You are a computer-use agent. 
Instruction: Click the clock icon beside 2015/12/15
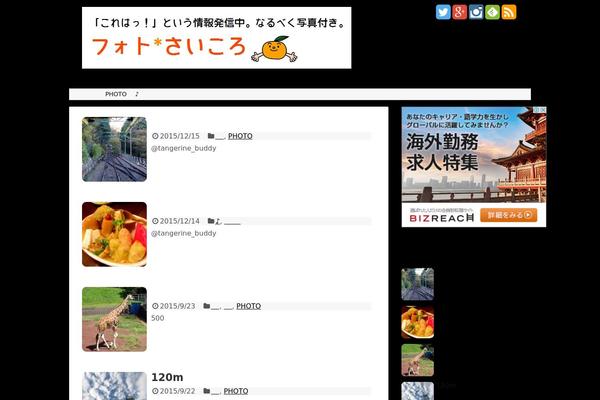[155, 136]
